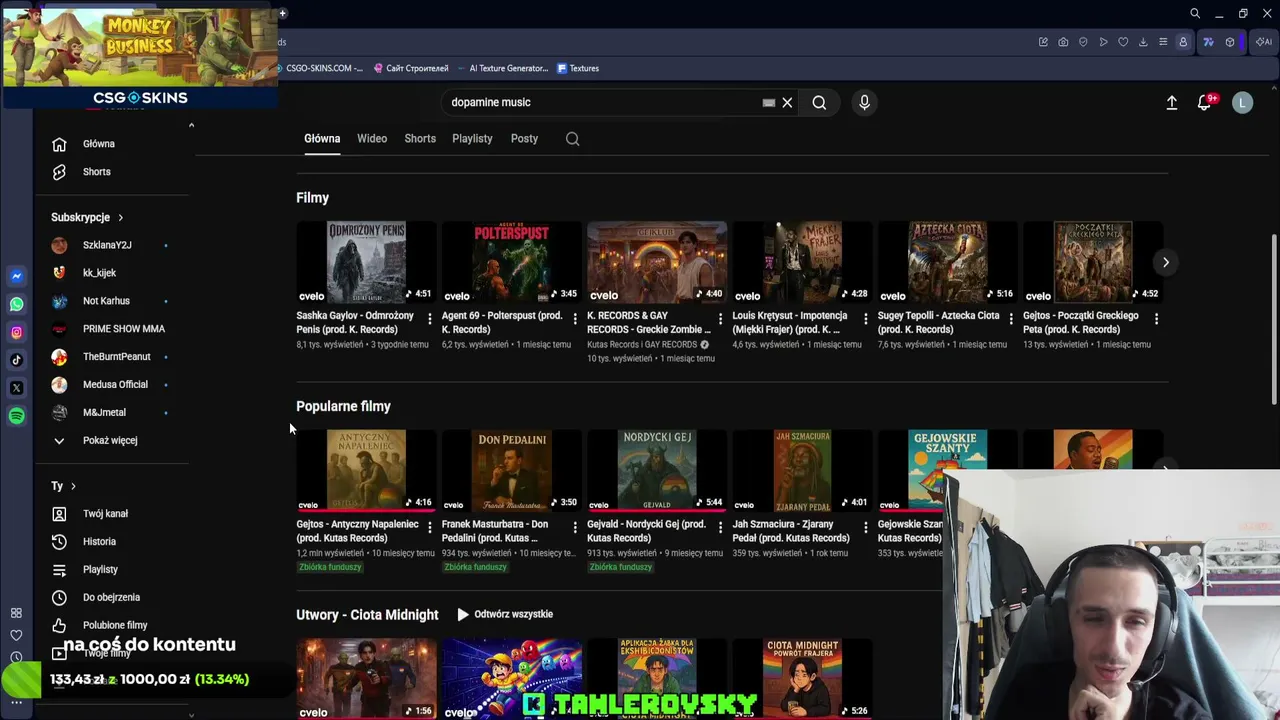Open the notifications bell

1205,102
